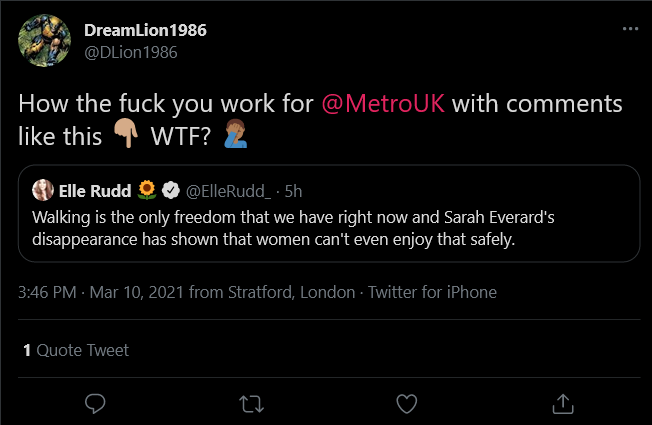
Task: Click the @DLion1986 handle
Action: 131,52
